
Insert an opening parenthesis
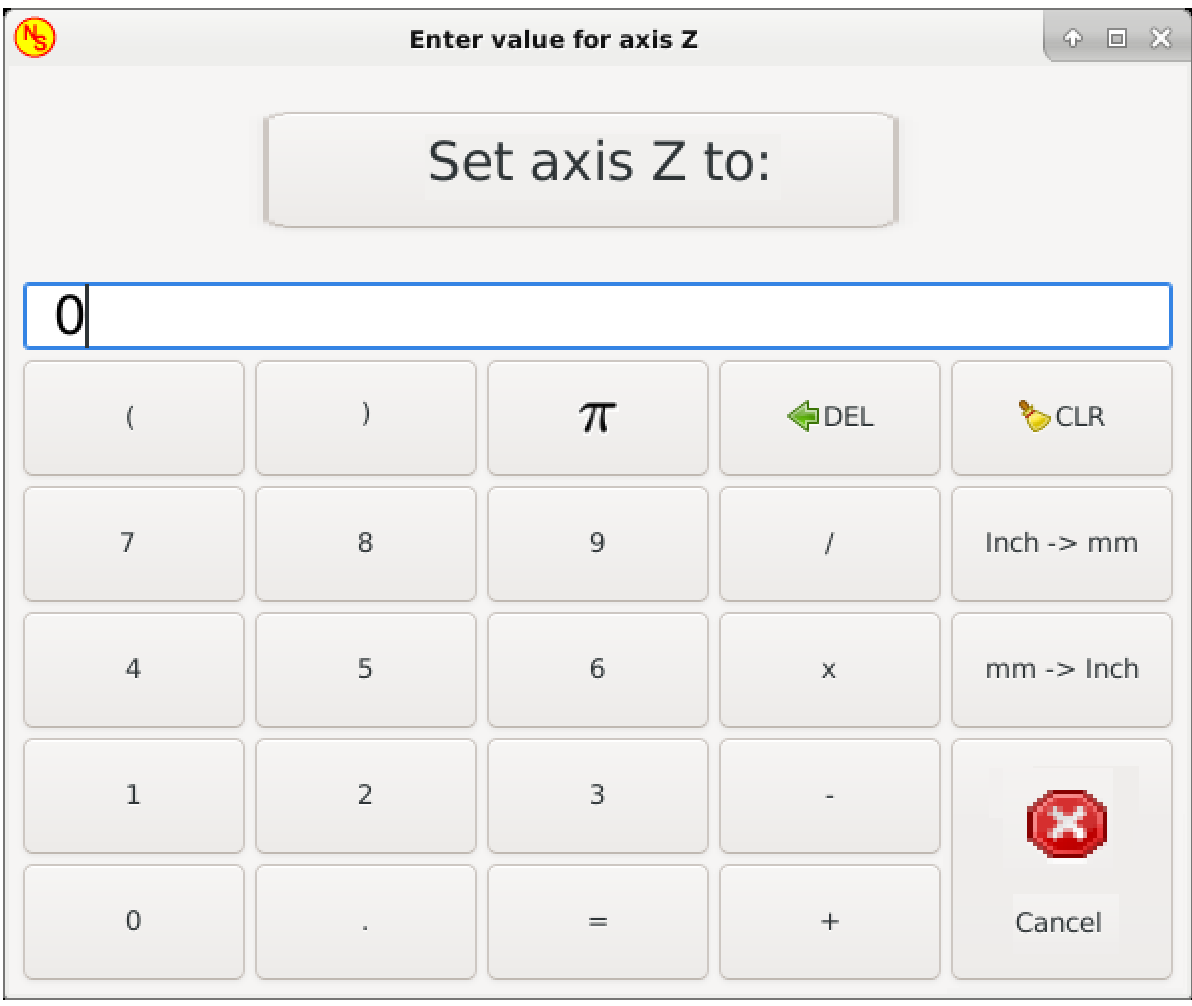[133, 417]
